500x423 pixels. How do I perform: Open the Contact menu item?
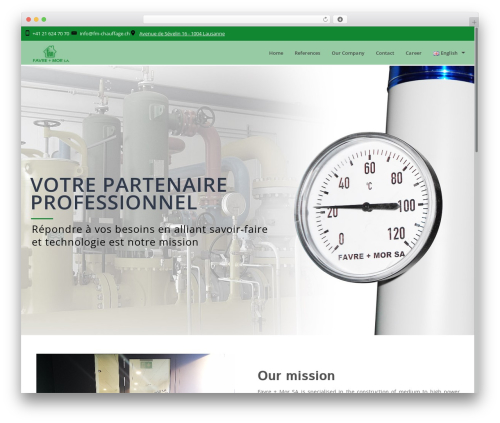click(385, 53)
